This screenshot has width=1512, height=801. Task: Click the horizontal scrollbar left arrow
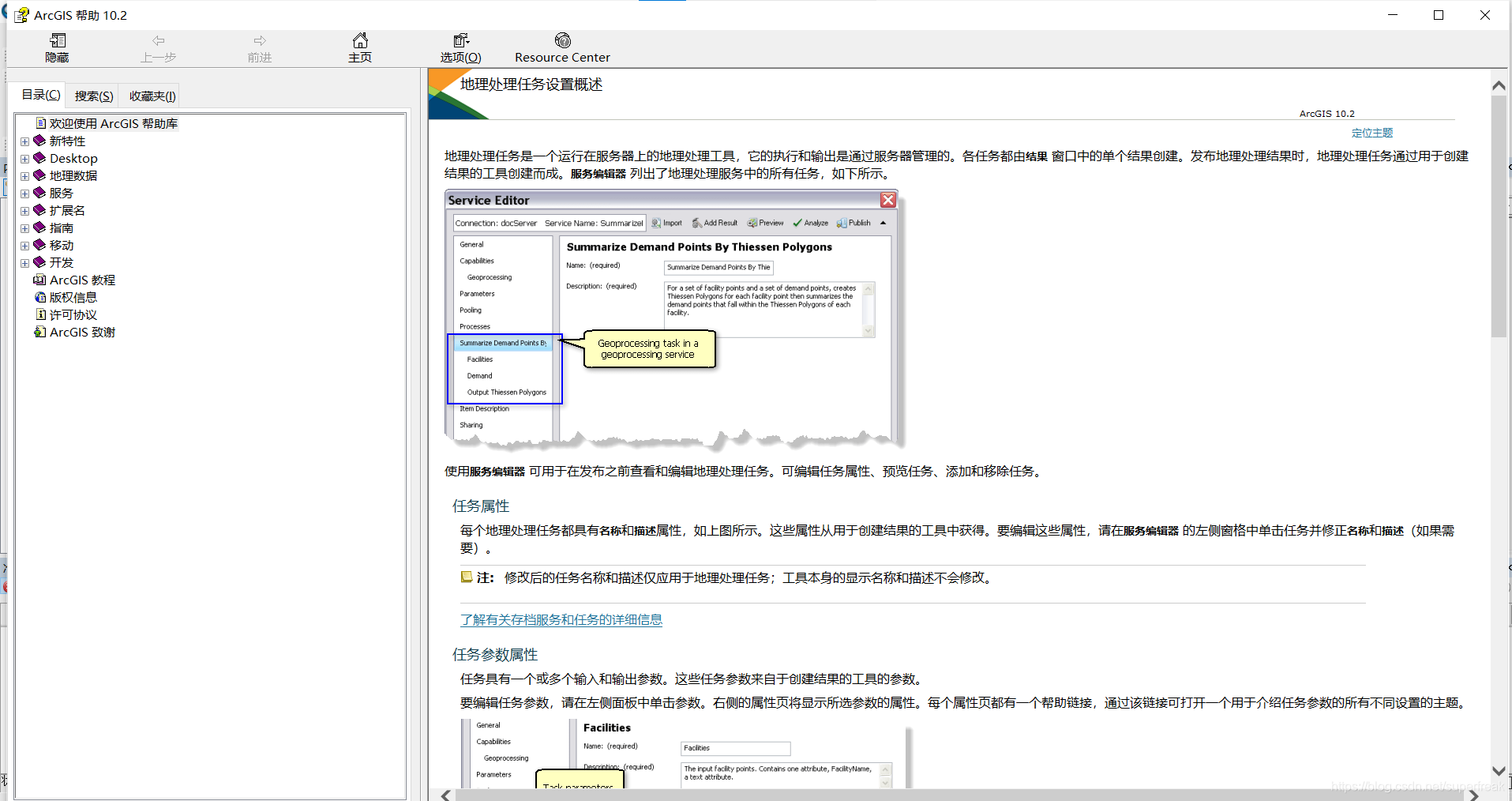click(446, 795)
